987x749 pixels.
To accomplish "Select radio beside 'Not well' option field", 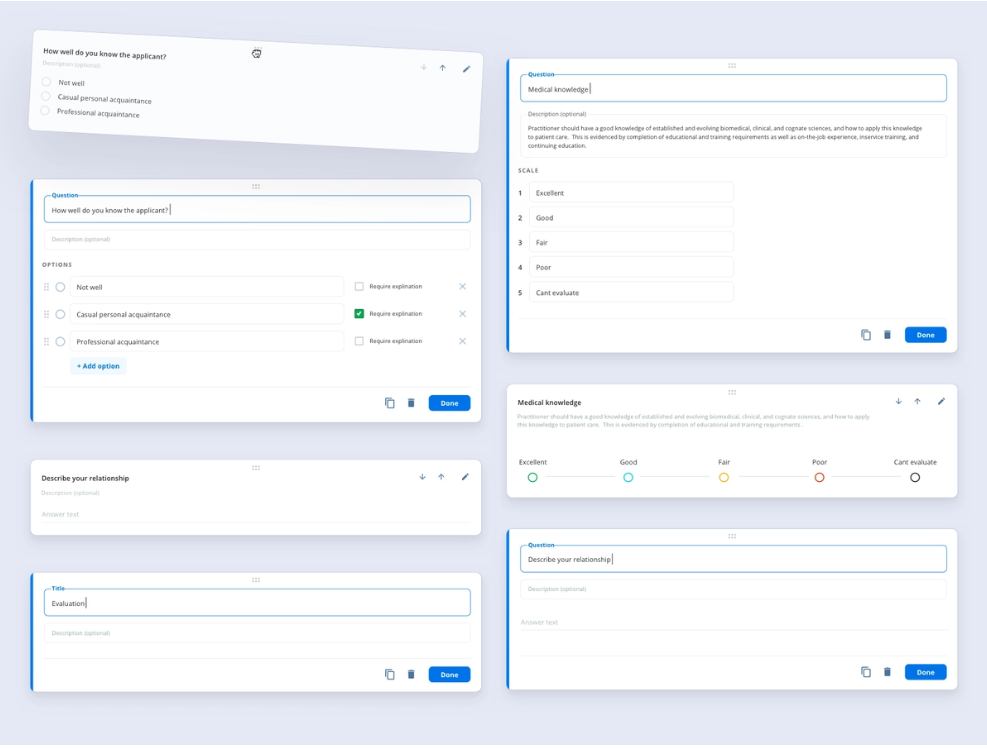I will tap(60, 287).
